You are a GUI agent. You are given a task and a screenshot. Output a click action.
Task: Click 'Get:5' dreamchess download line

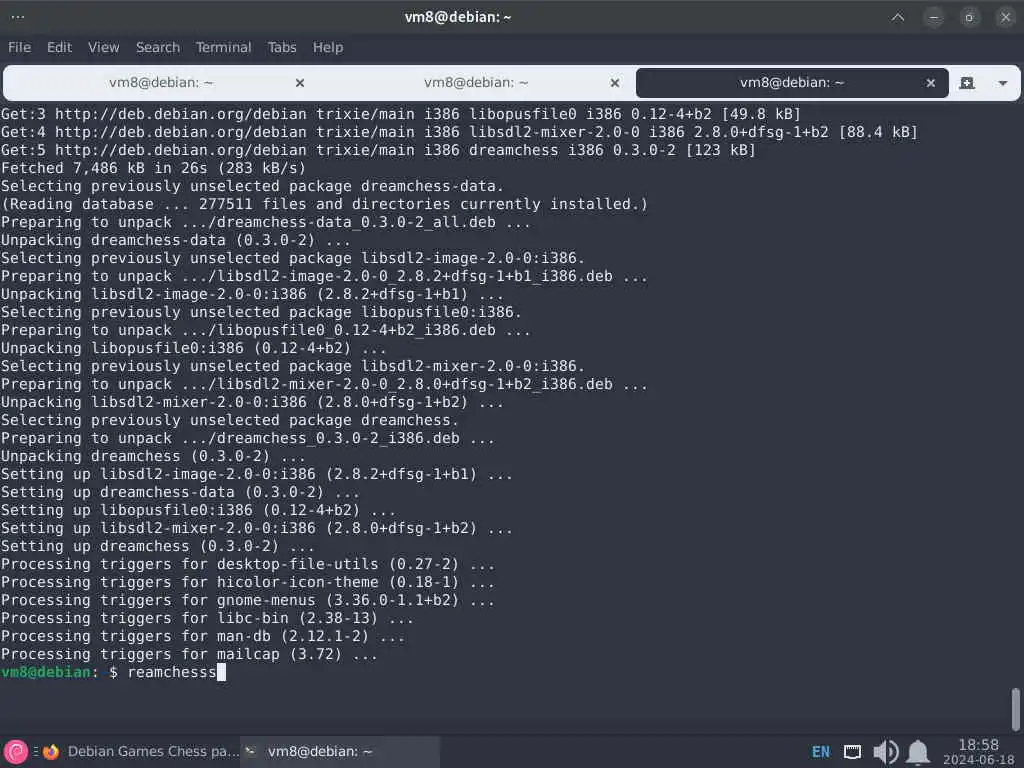378,150
